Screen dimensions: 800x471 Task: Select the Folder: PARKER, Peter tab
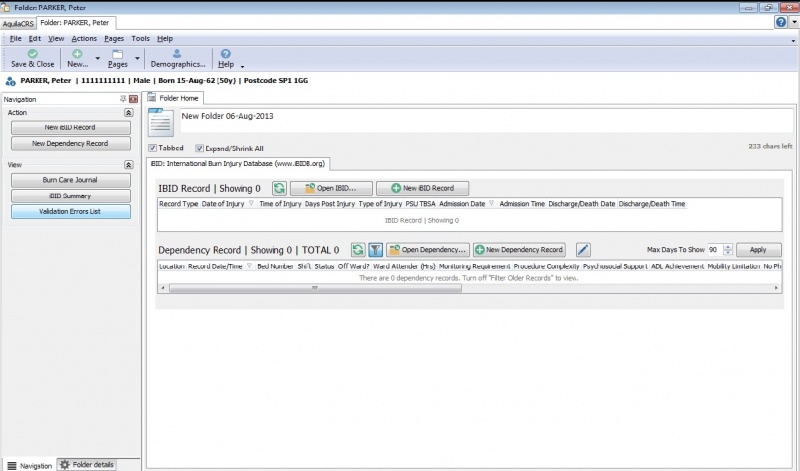tap(75, 22)
